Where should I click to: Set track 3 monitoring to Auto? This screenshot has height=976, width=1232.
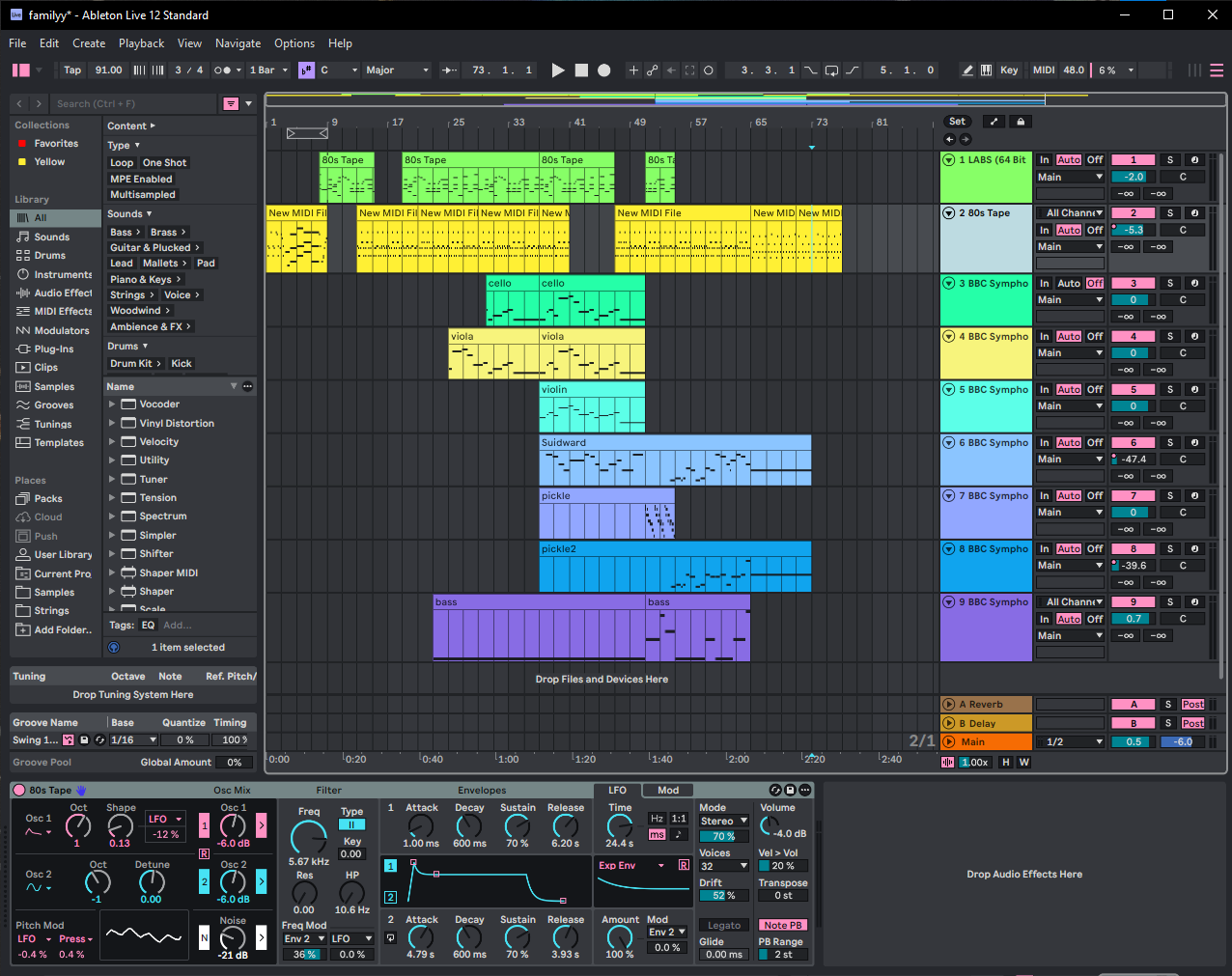(x=1069, y=283)
